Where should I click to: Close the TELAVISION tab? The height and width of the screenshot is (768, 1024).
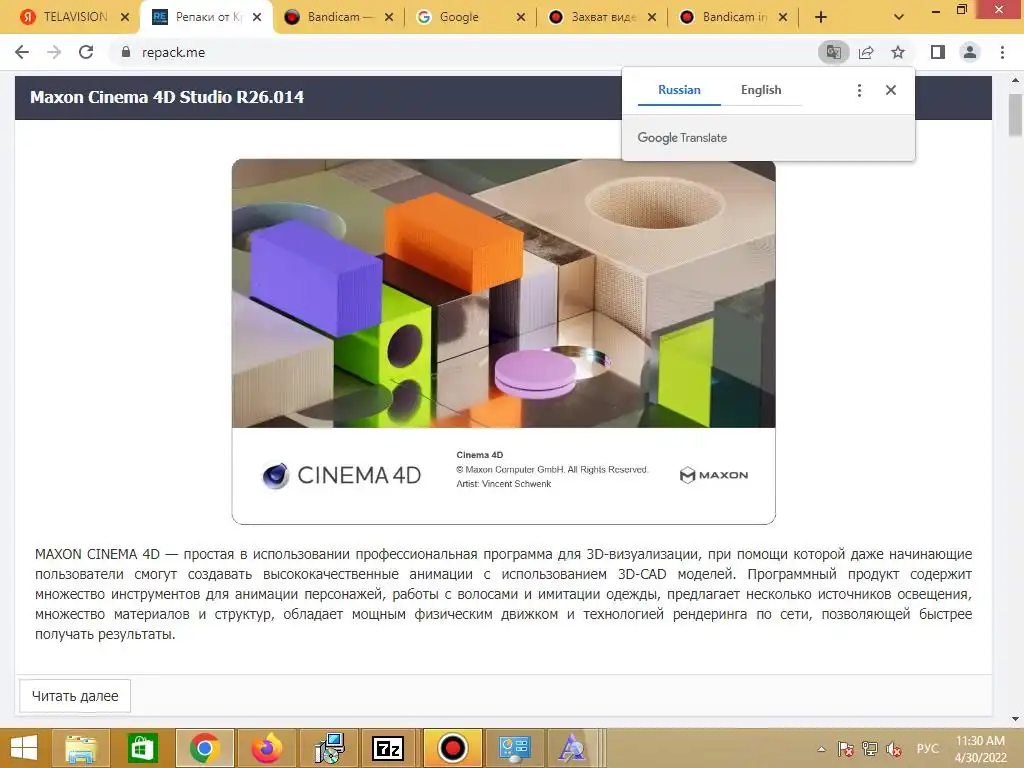[x=125, y=17]
